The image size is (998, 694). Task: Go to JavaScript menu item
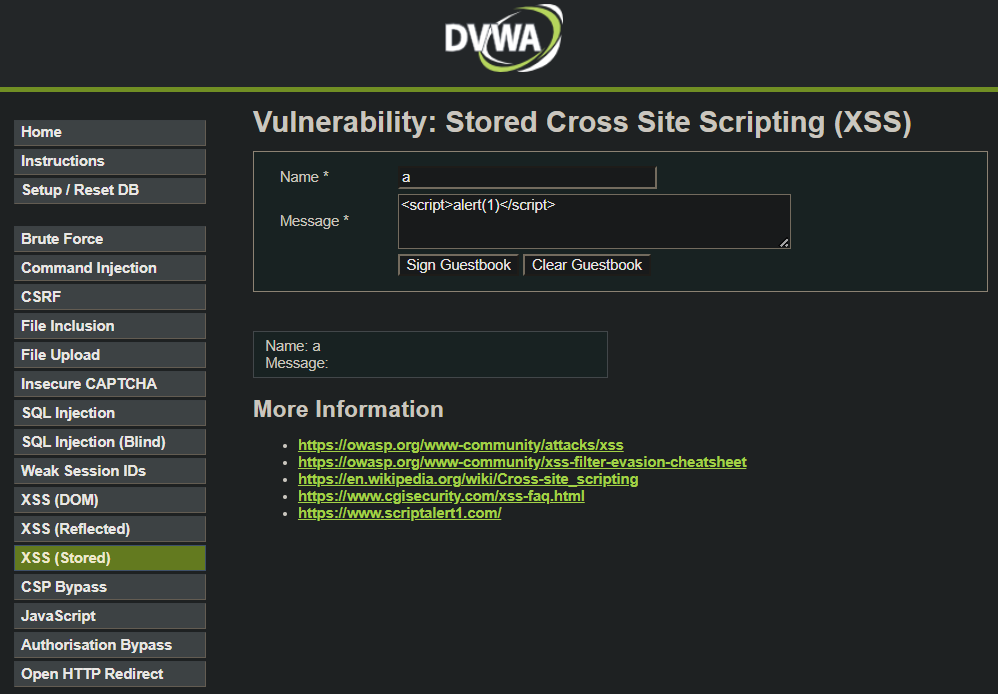(x=109, y=616)
